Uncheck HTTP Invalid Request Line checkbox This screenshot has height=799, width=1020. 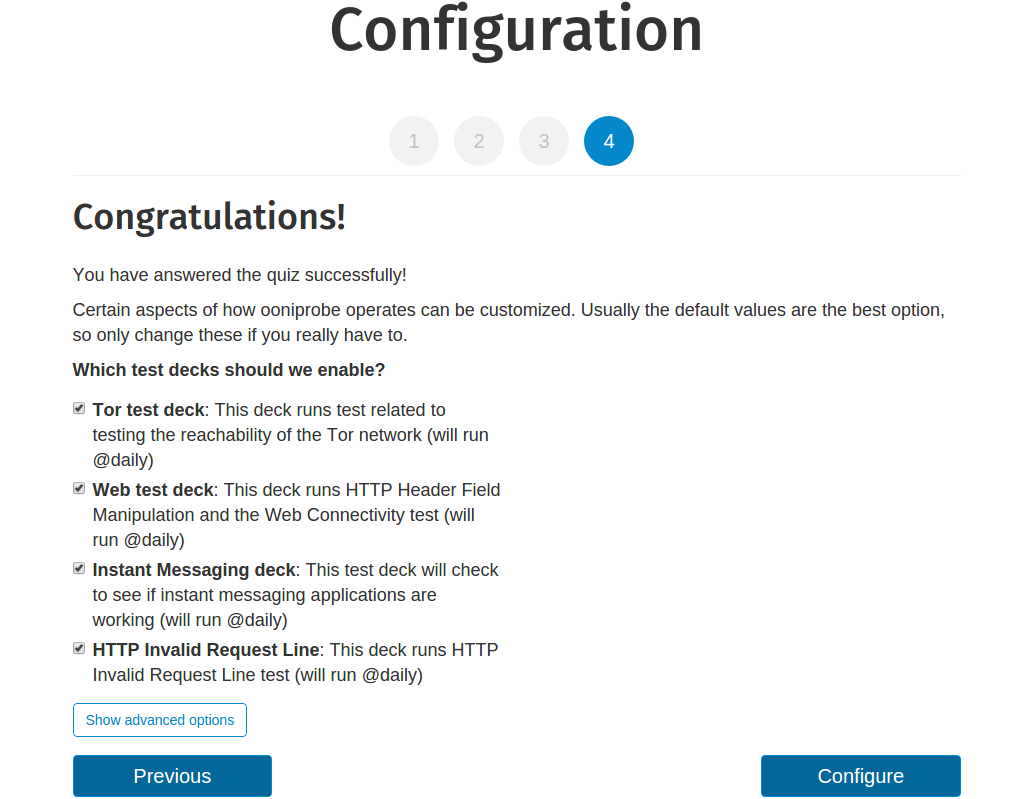click(x=79, y=648)
